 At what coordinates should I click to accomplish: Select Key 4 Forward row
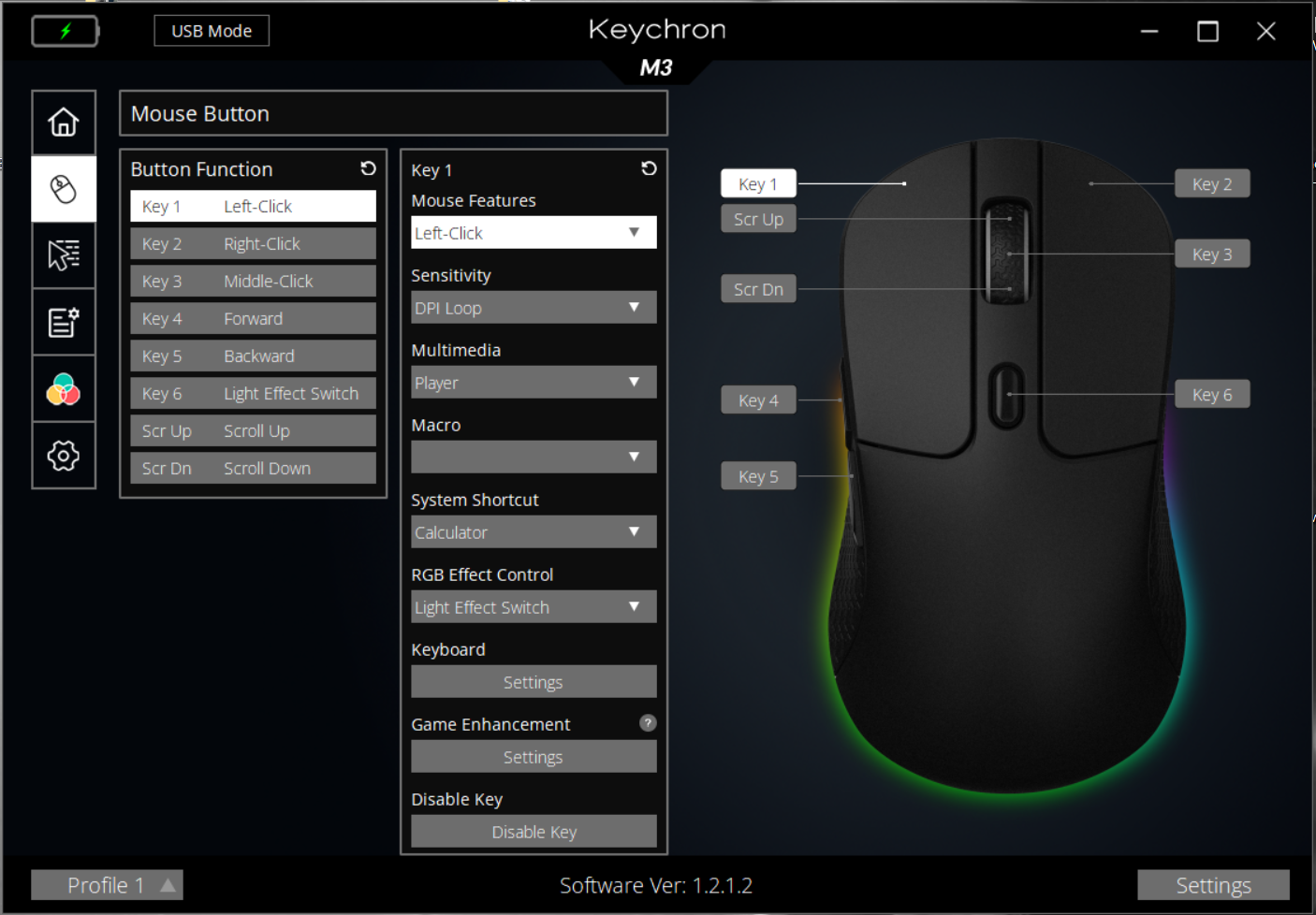pos(253,318)
